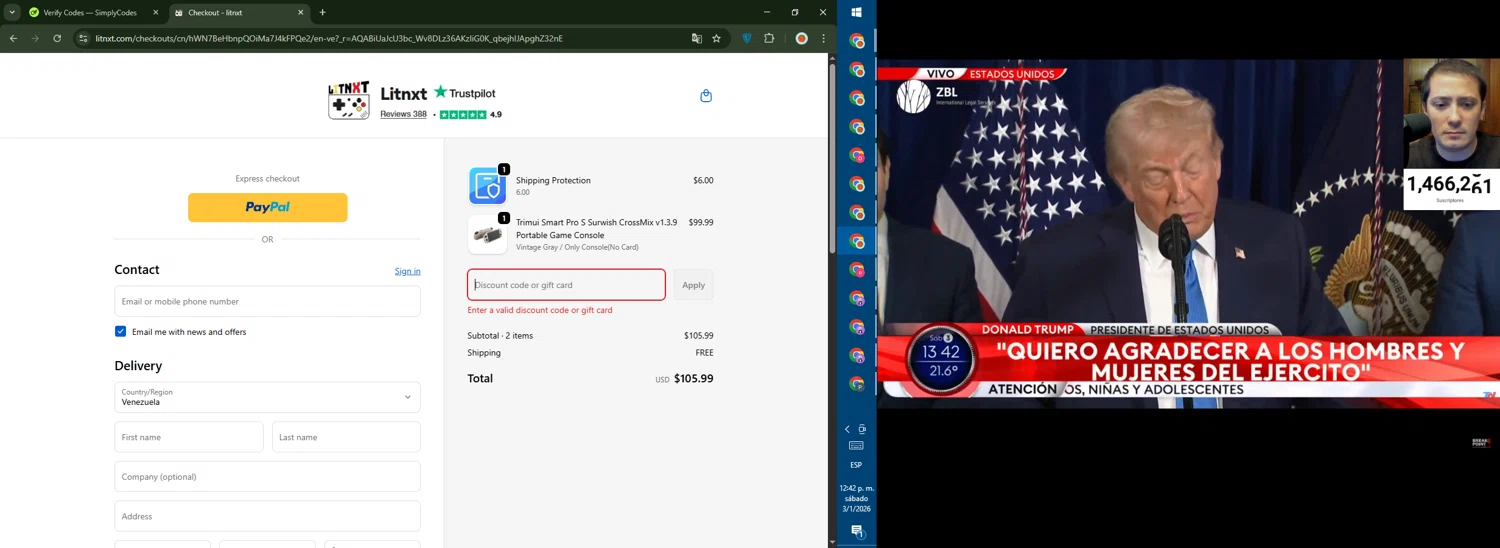View site information icon in address bar

[x=83, y=39]
